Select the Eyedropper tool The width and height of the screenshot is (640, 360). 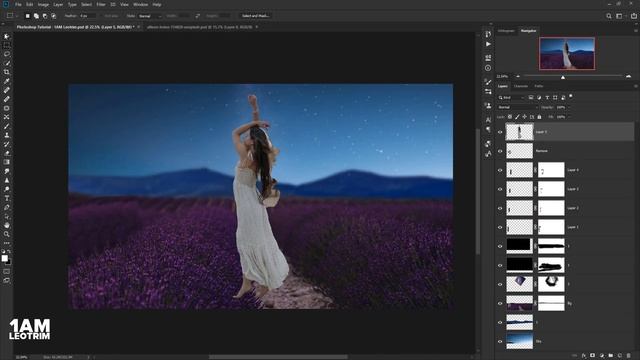click(7, 81)
